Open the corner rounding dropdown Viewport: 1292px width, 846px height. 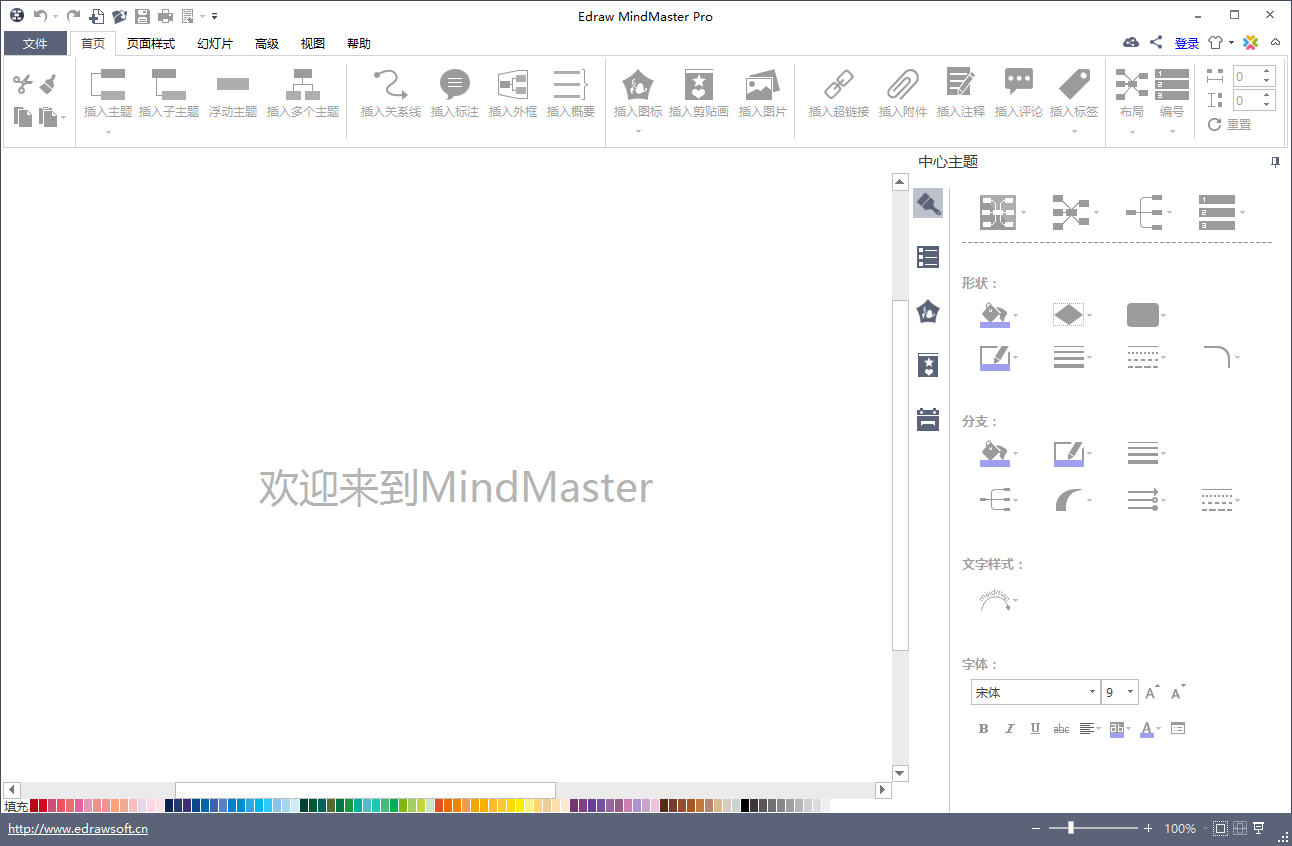[1238, 358]
